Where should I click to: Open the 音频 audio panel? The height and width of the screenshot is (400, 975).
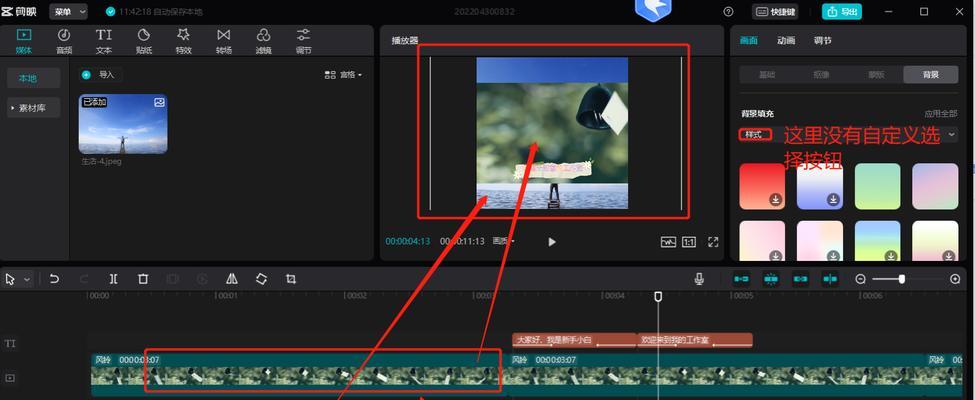(63, 41)
